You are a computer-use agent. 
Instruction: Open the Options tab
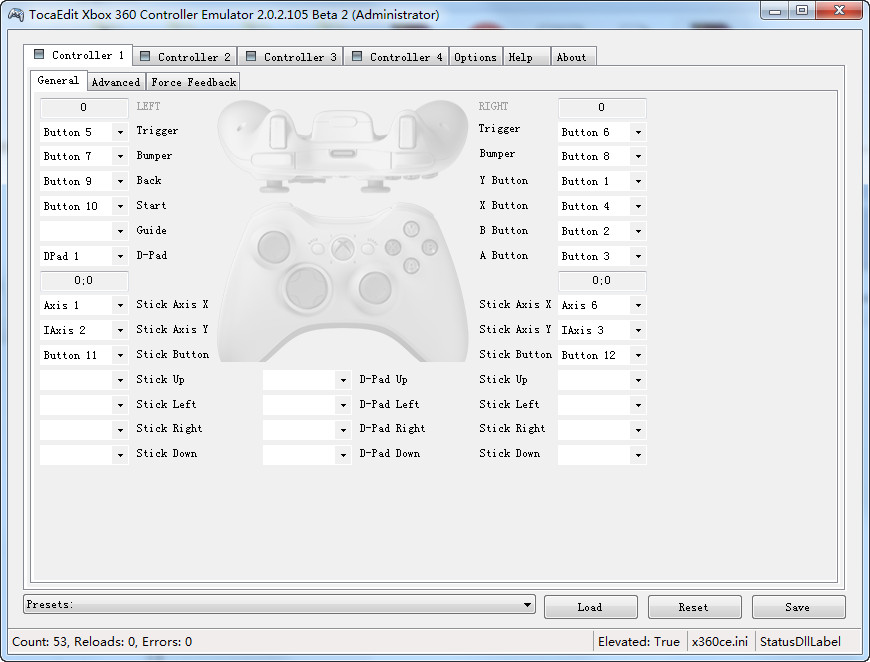click(x=476, y=57)
